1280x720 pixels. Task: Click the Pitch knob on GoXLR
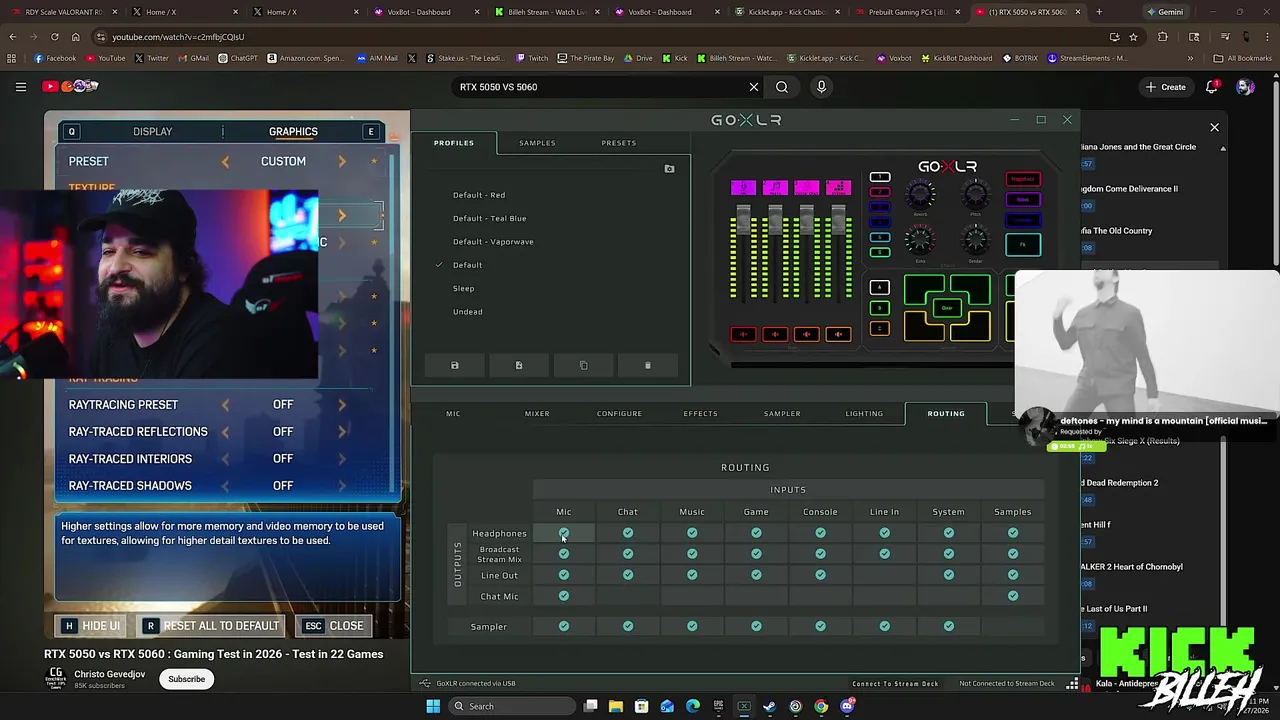coord(975,194)
